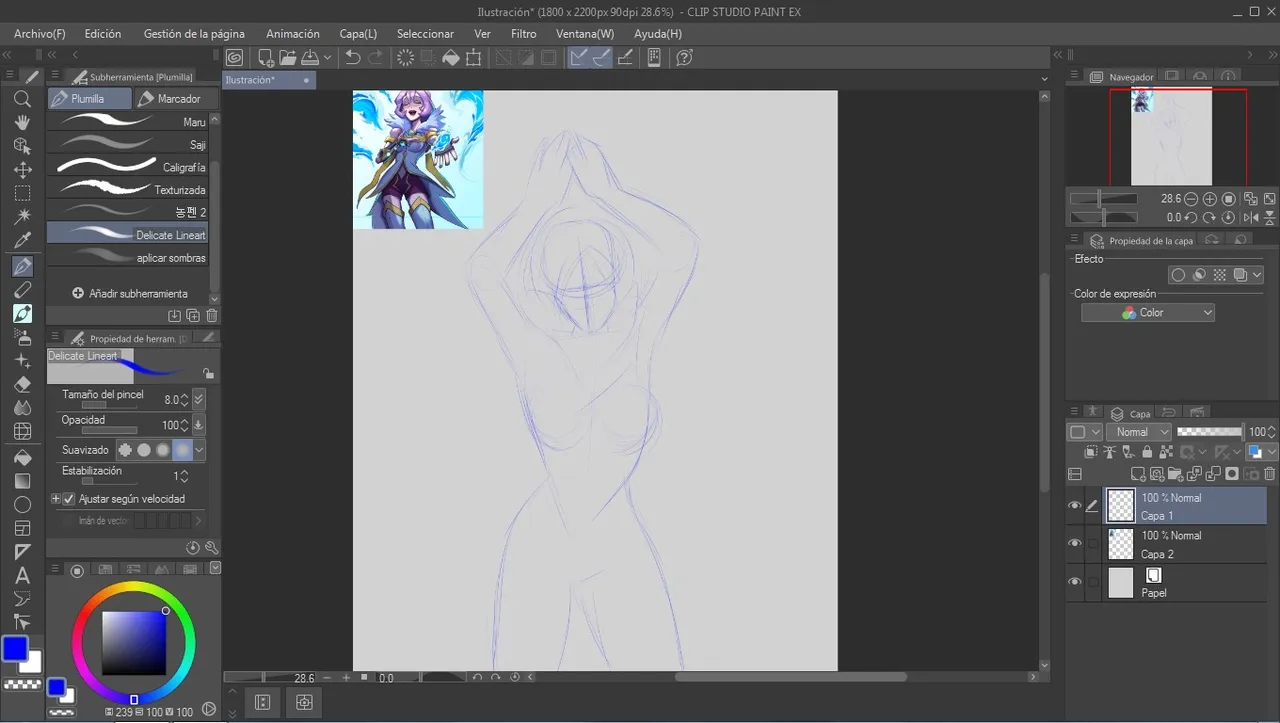Open the blending mode Normal dropdown
This screenshot has height=723, width=1280.
coord(1138,432)
